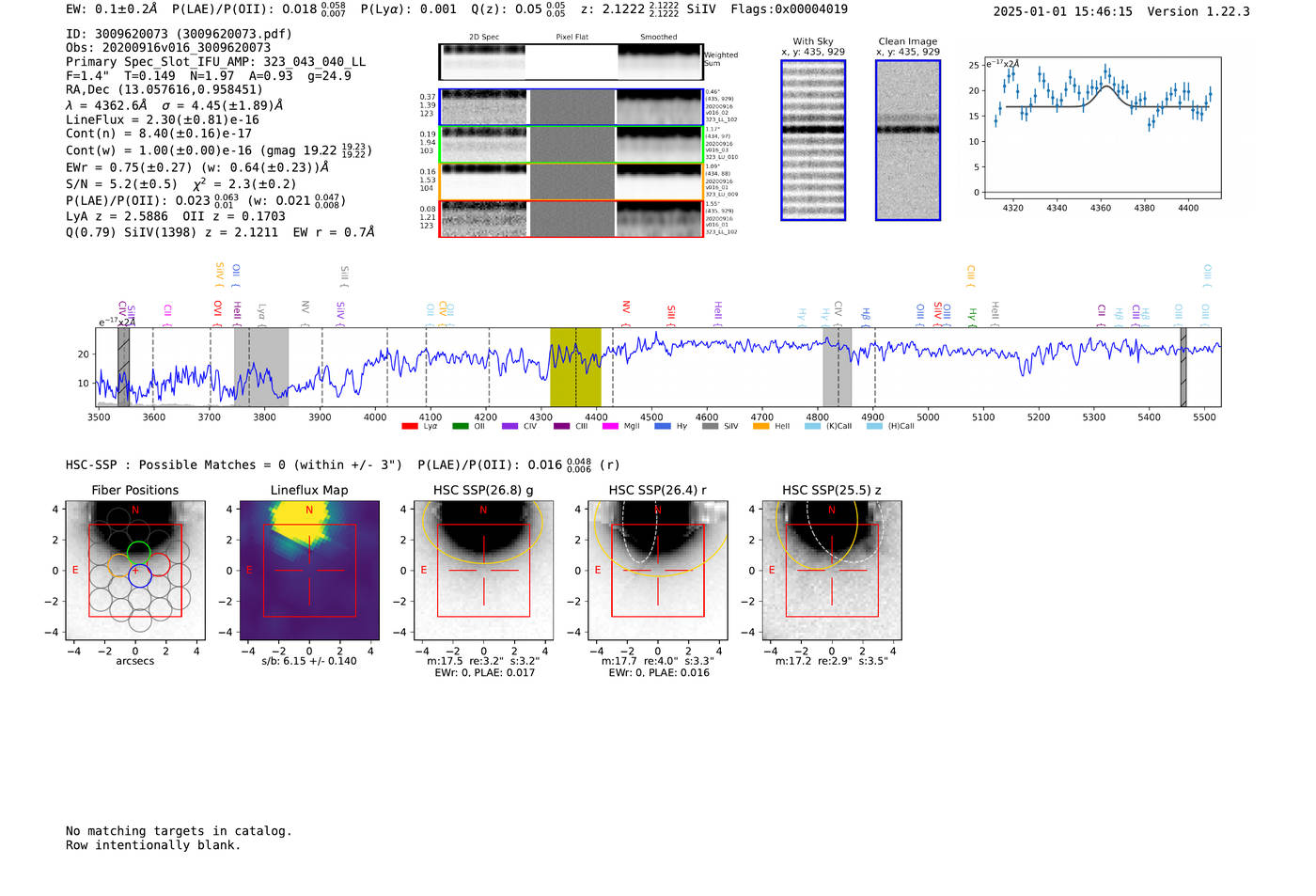1316x896 pixels.
Task: Click the gray SiIV legend swatch
Action: click(x=710, y=426)
